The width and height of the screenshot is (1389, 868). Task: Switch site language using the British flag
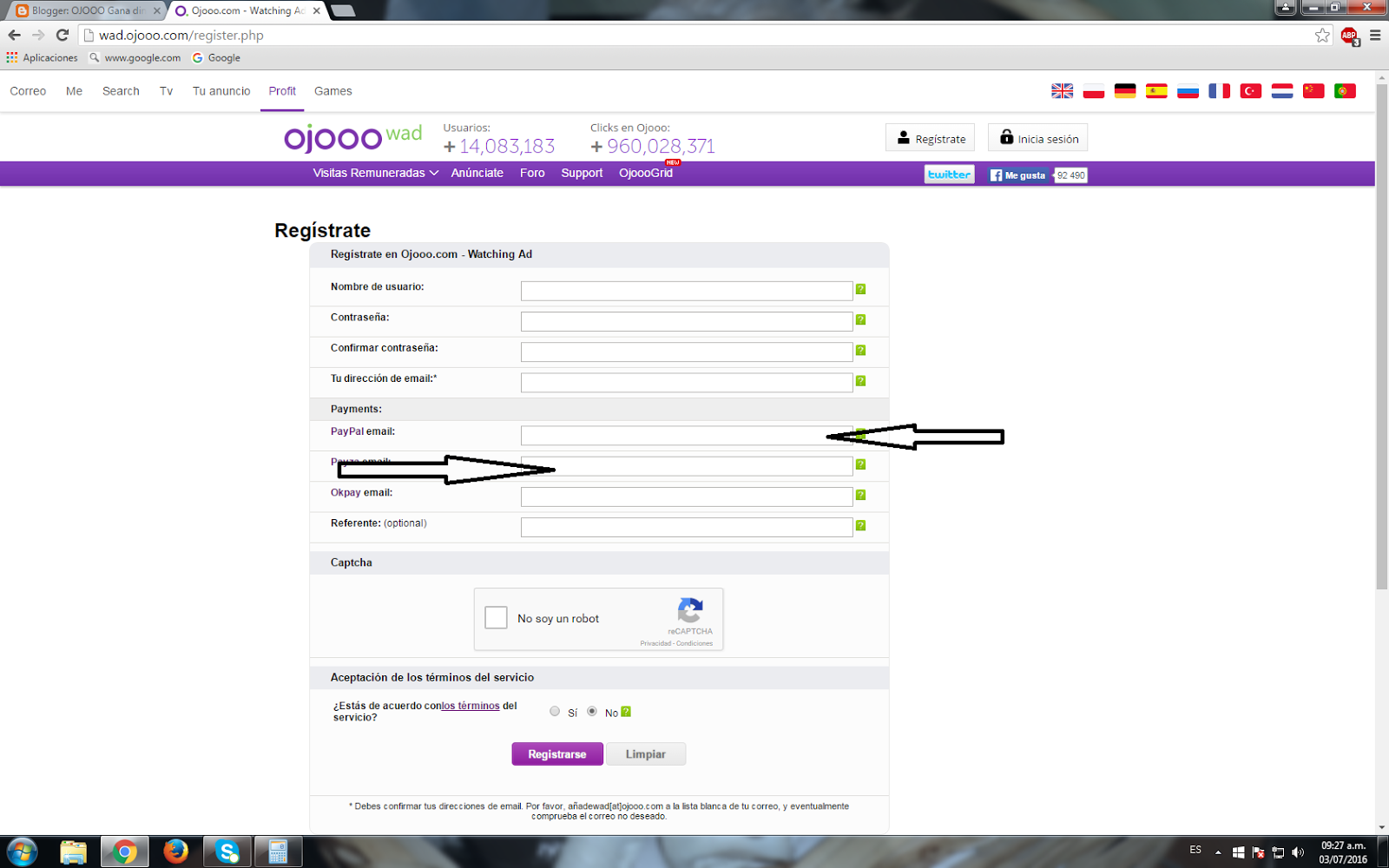click(x=1061, y=89)
